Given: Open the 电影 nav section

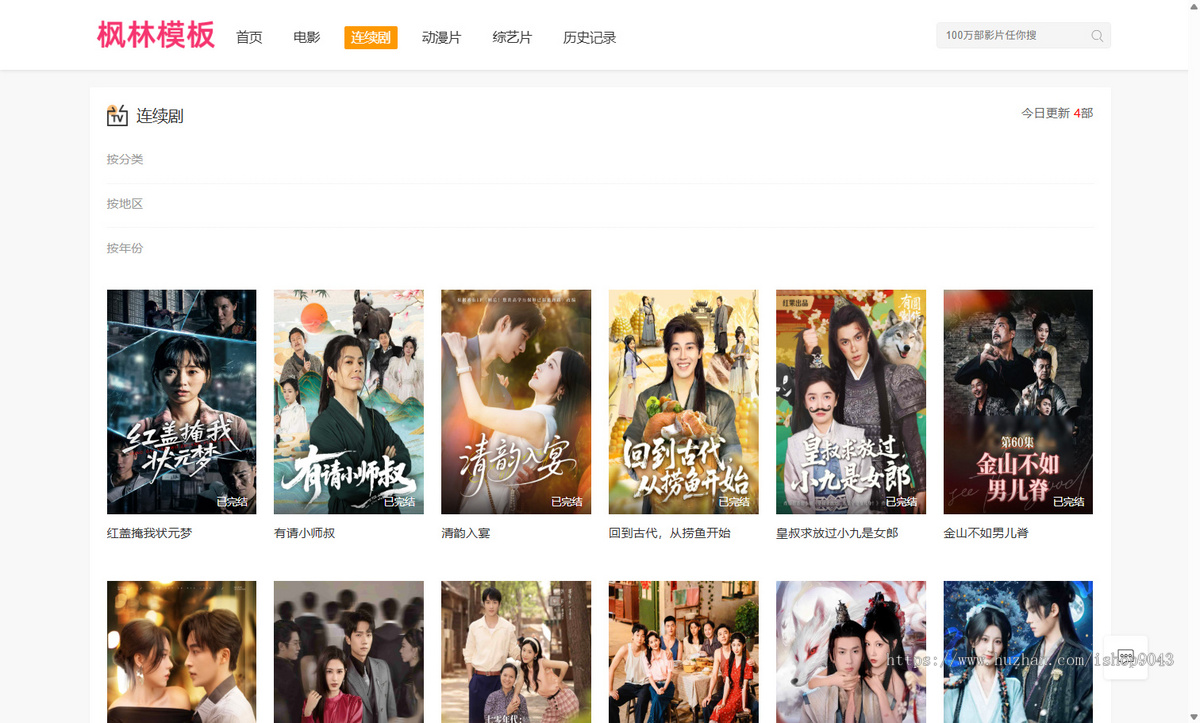Looking at the screenshot, I should [x=307, y=38].
